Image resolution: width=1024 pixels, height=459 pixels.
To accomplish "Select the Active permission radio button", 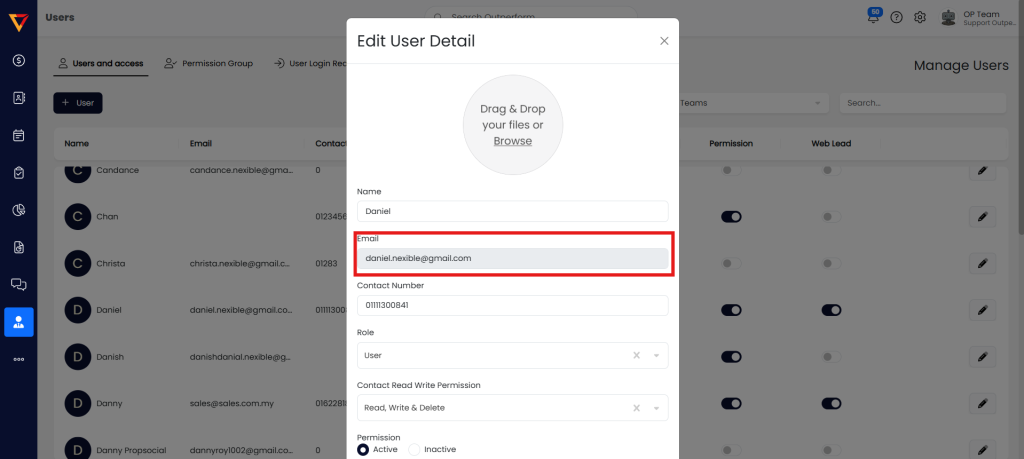I will pyautogui.click(x=363, y=449).
